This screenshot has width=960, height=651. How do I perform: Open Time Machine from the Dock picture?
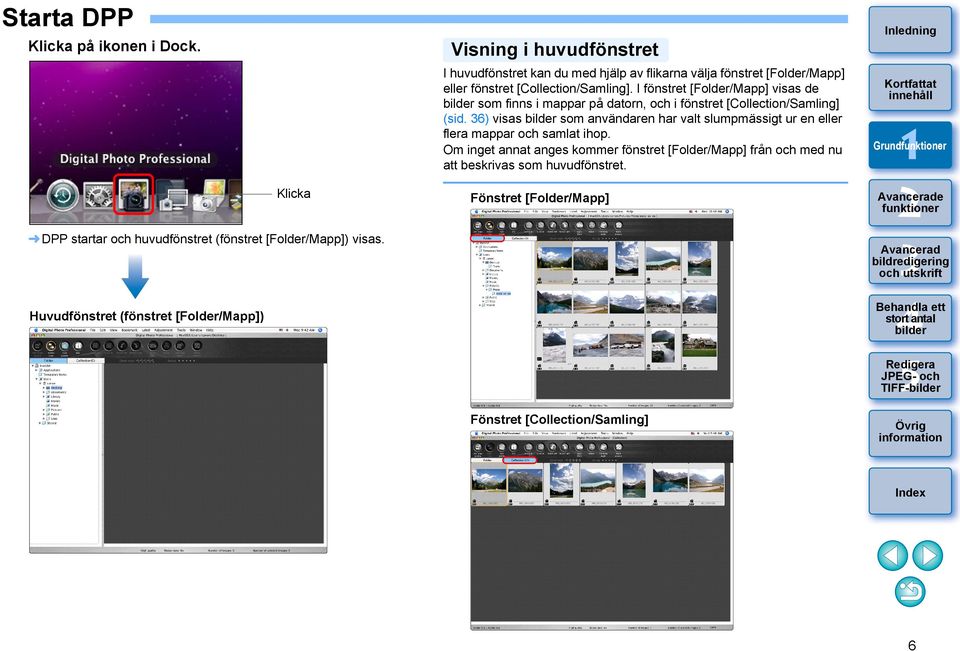tap(62, 196)
